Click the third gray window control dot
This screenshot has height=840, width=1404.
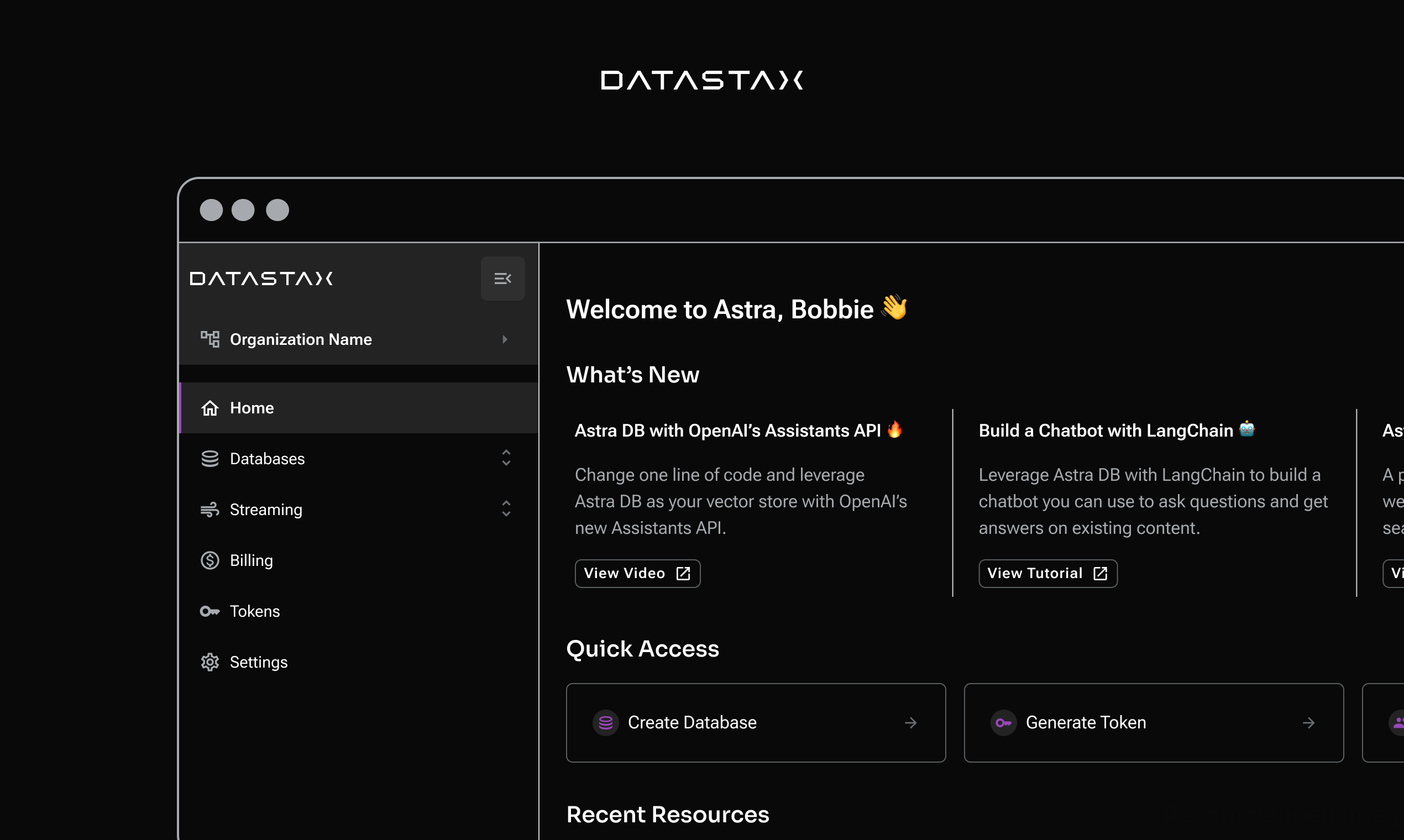click(277, 210)
